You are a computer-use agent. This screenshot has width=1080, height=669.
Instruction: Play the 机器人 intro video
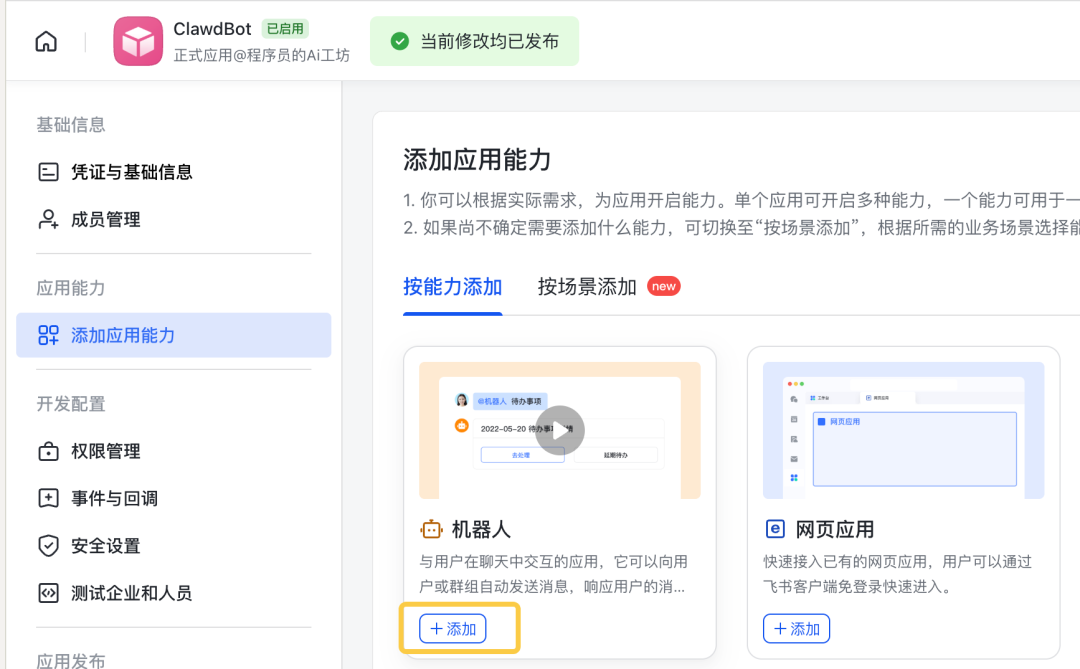(559, 430)
